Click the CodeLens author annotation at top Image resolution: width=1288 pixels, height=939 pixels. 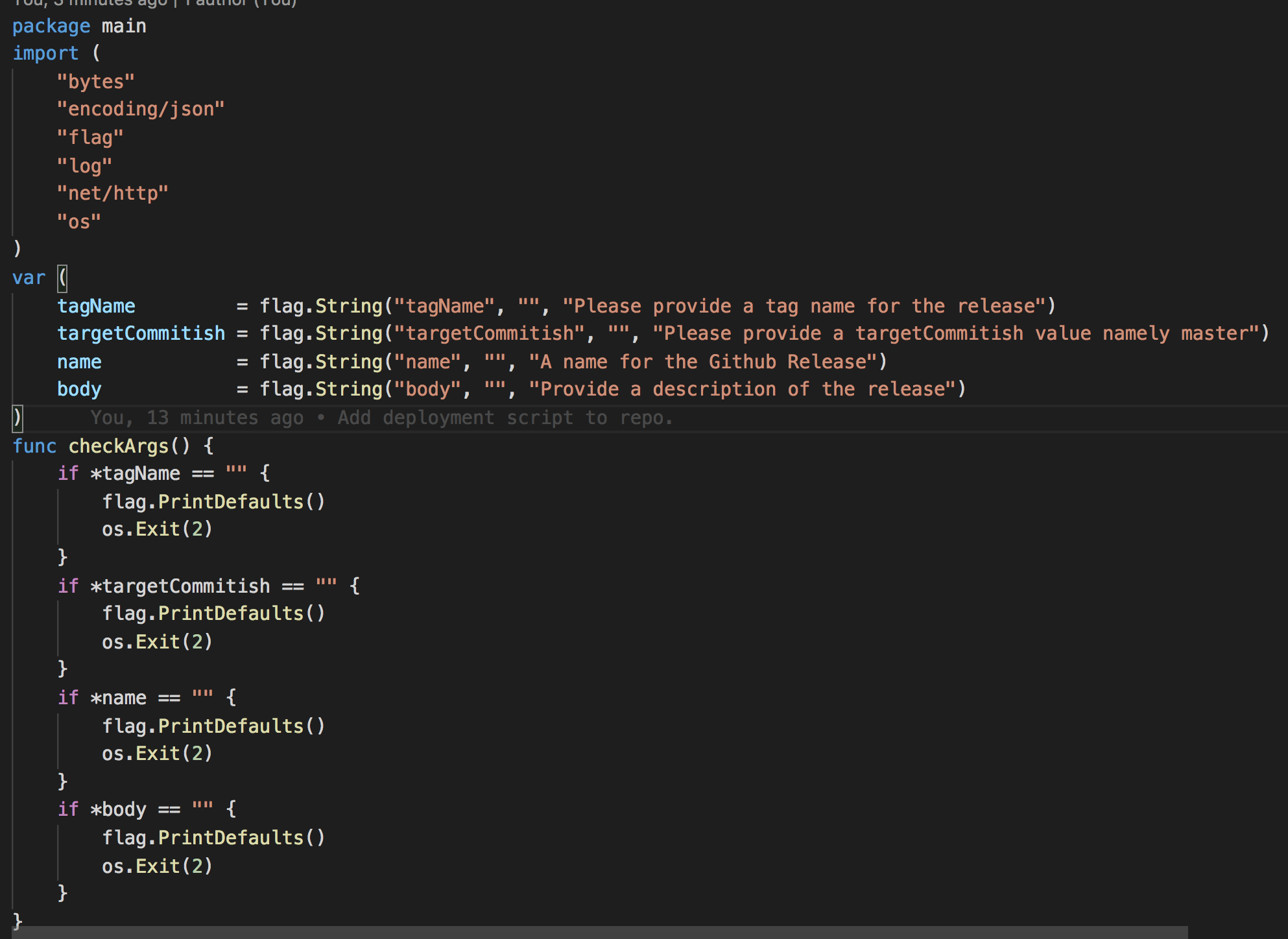(154, 3)
